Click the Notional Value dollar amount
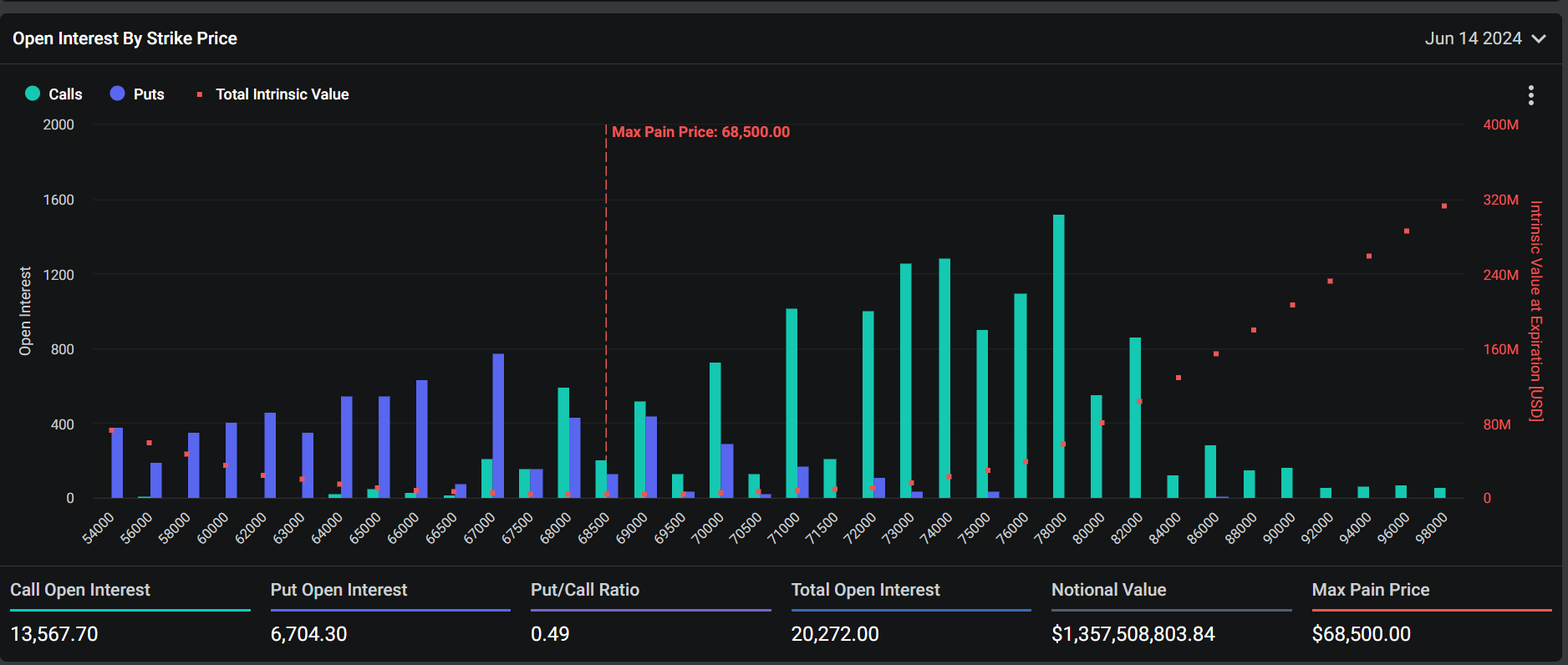 [1133, 634]
